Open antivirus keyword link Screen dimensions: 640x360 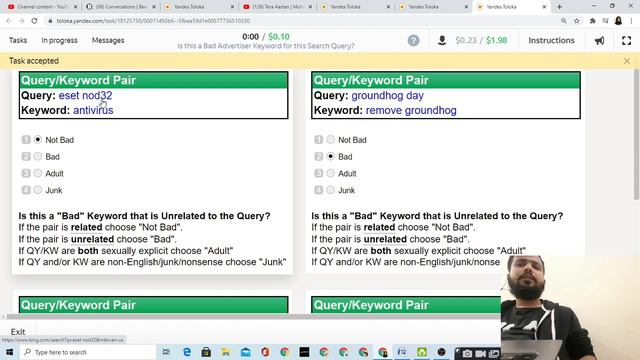click(x=93, y=110)
